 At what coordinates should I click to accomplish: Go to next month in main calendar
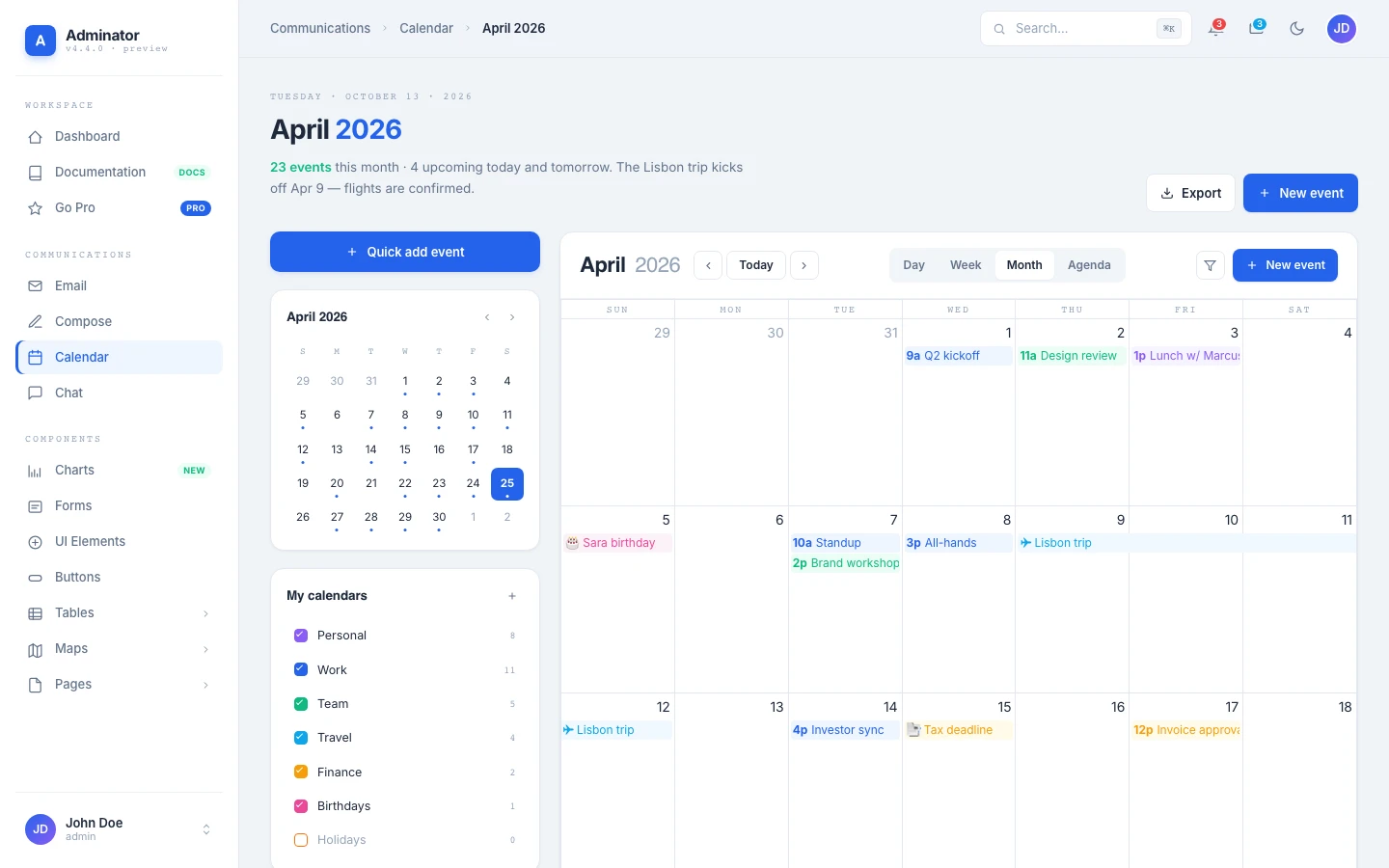[804, 265]
